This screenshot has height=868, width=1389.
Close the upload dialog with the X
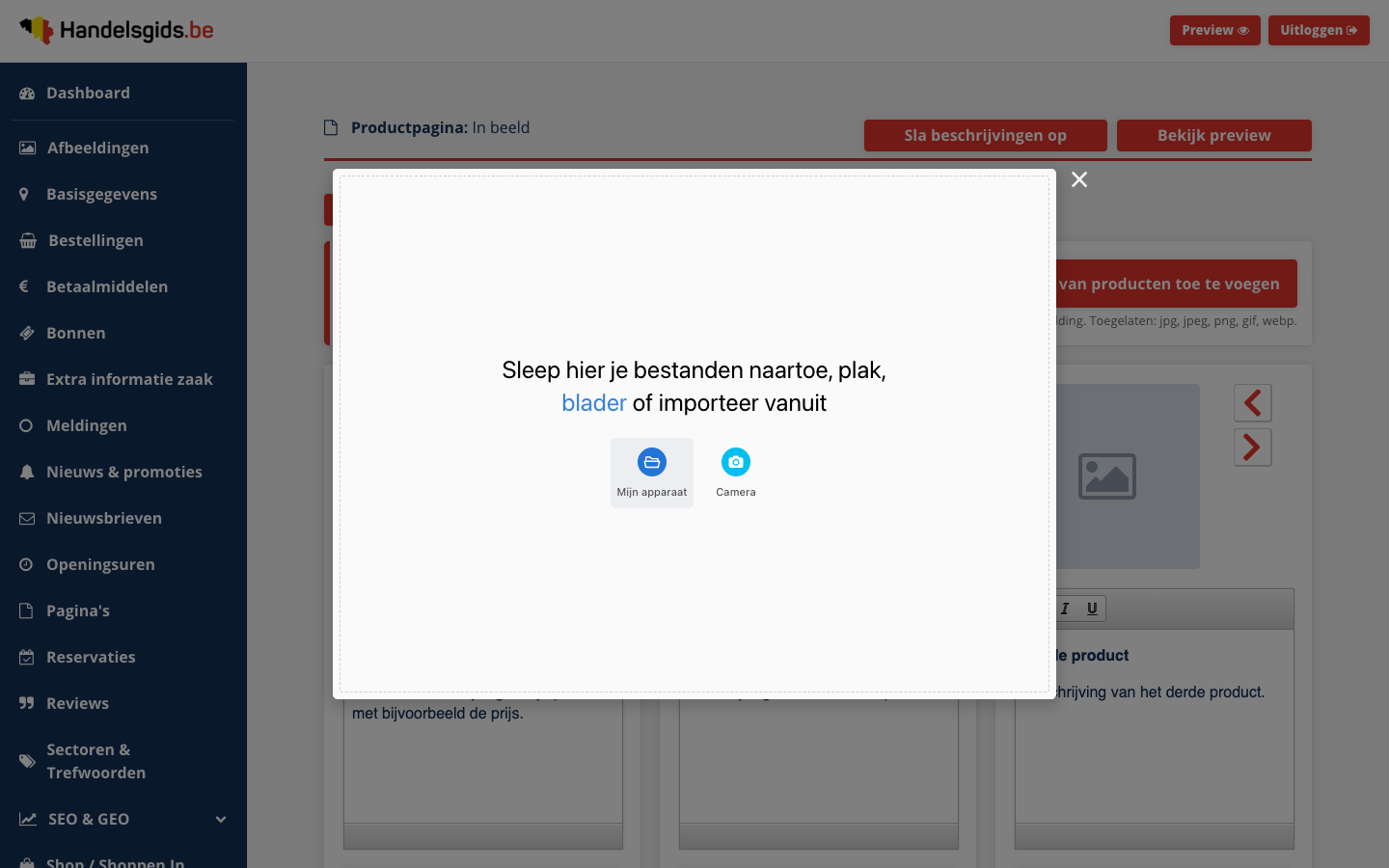pos(1079,179)
